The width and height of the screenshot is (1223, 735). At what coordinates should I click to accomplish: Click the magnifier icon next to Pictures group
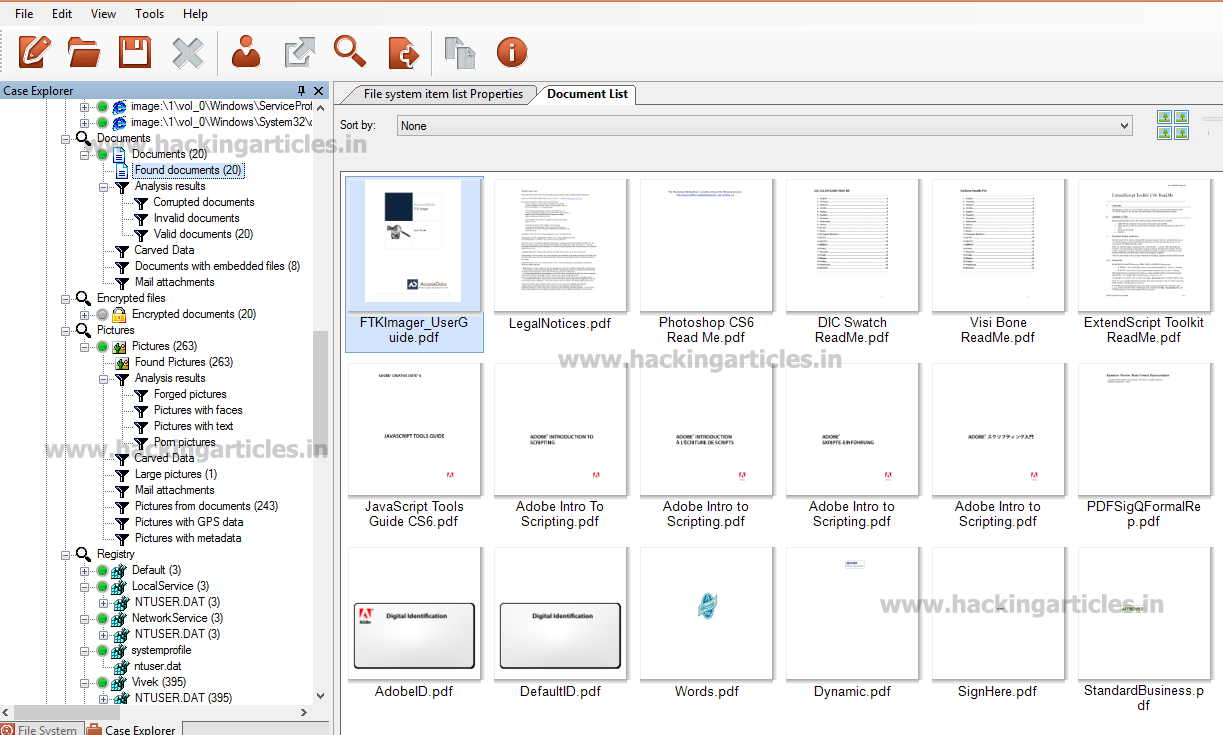point(84,330)
